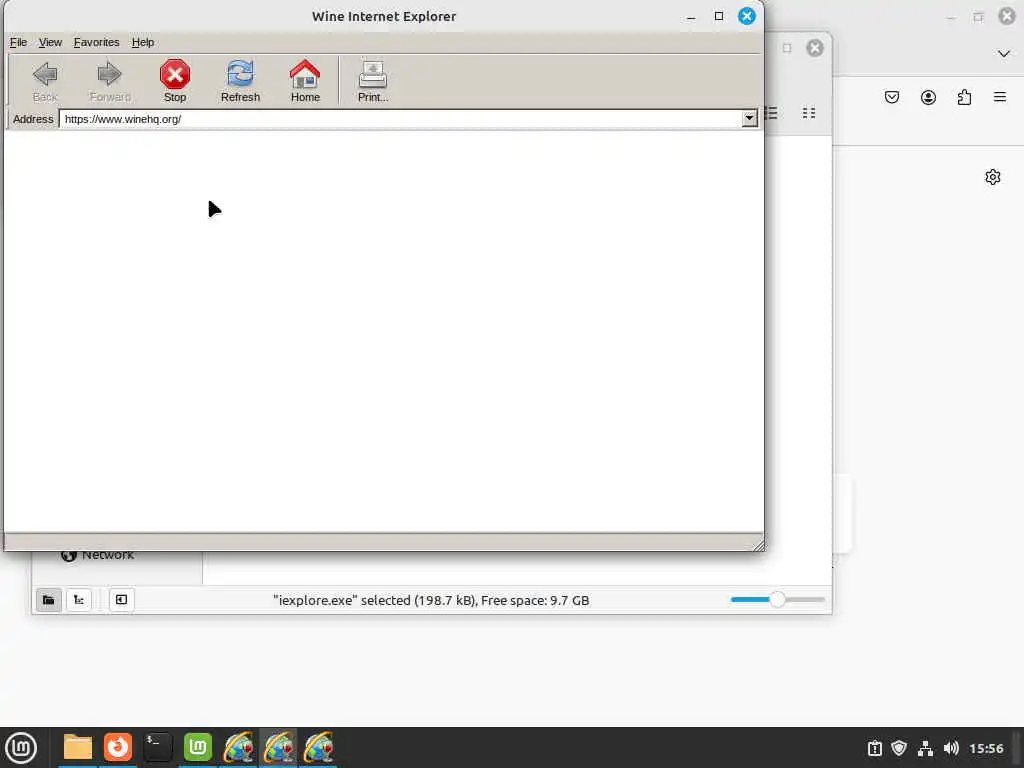1024x768 pixels.
Task: Click the Forward arrow toolbar button
Action: click(x=110, y=81)
